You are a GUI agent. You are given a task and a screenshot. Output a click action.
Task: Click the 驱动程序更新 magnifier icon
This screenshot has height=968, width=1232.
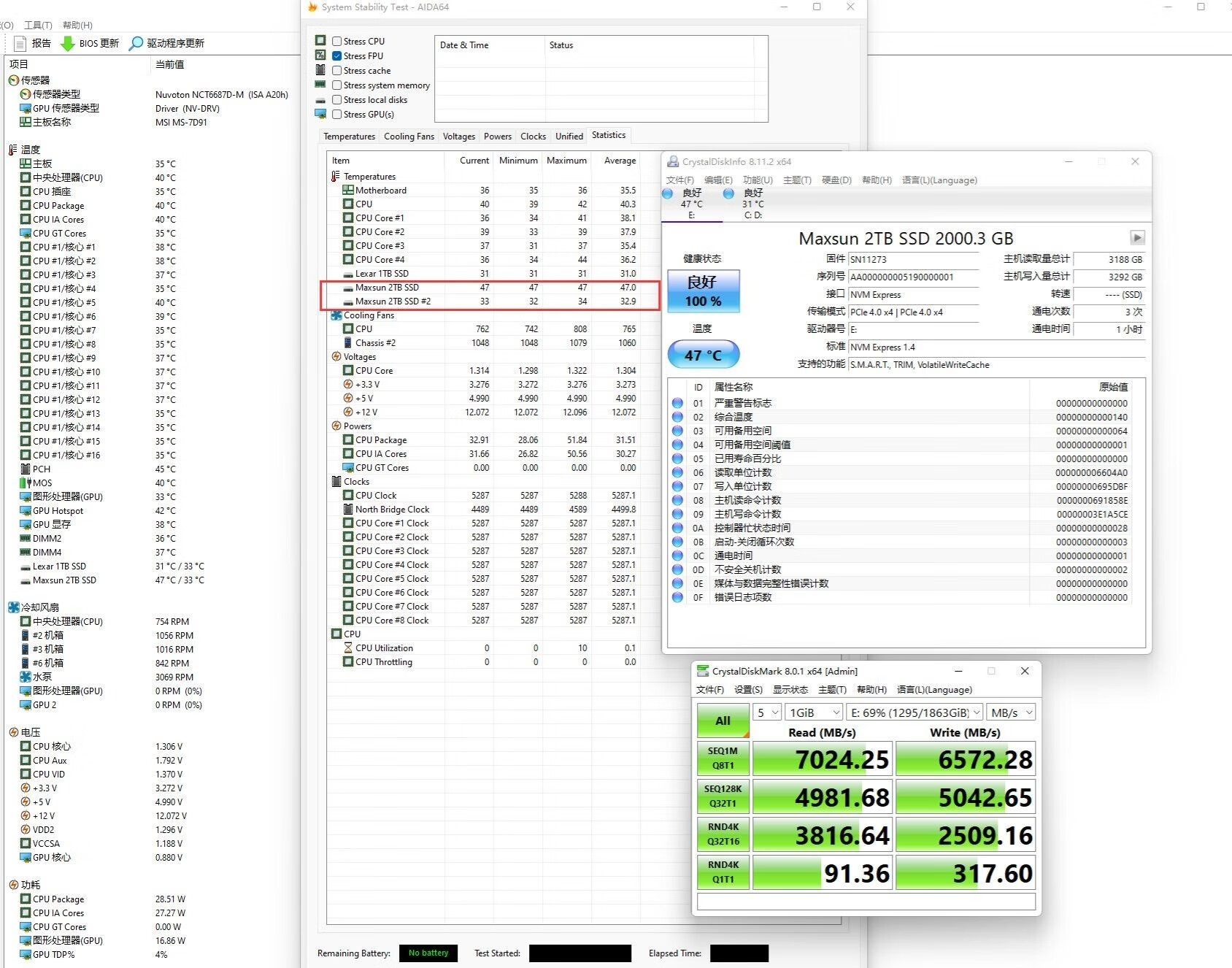coord(136,43)
